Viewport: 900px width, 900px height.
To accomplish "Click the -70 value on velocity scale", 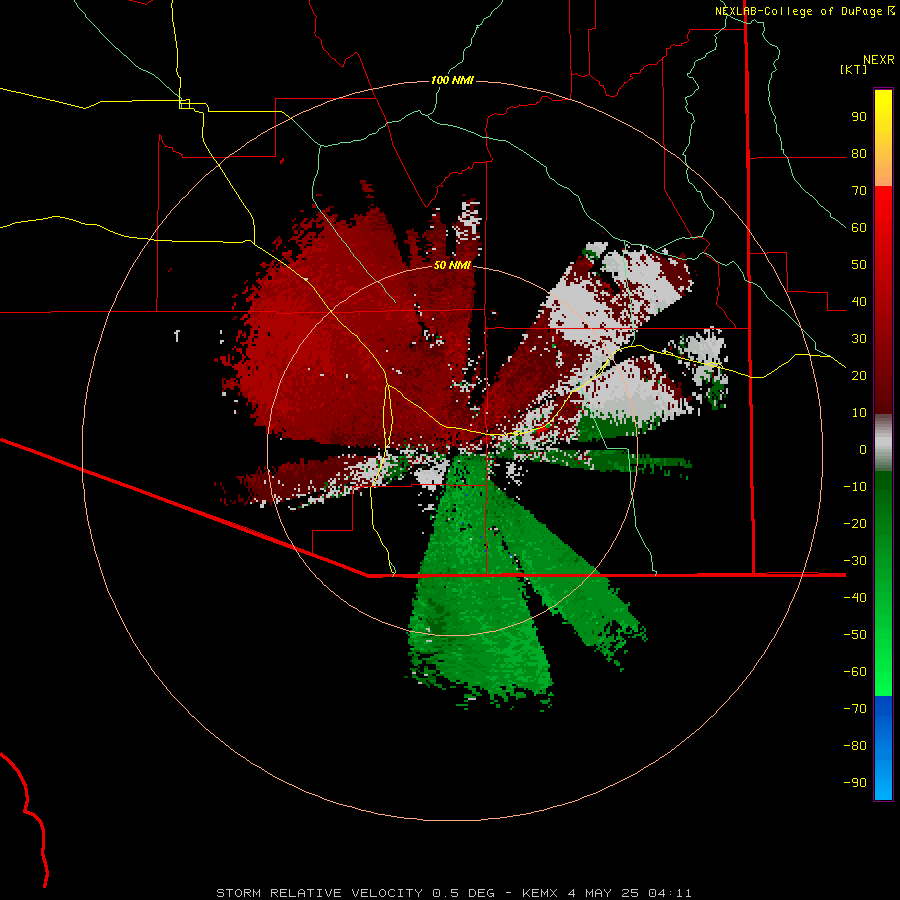I will tap(855, 709).
